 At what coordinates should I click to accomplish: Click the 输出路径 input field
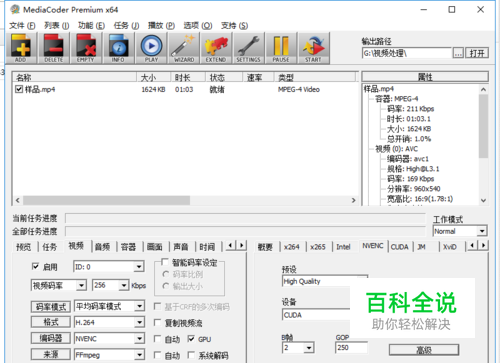tap(407, 53)
